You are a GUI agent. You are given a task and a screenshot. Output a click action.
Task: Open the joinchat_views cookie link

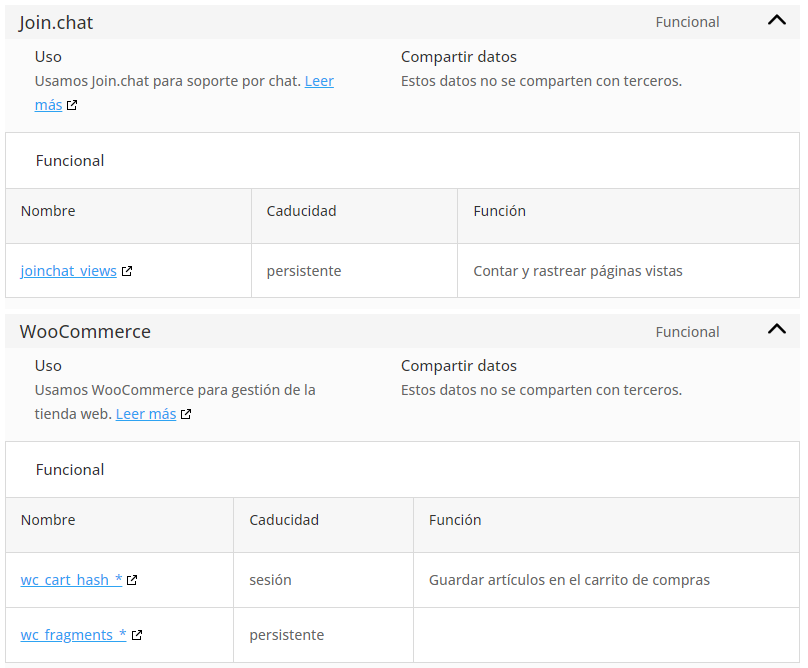(x=69, y=271)
